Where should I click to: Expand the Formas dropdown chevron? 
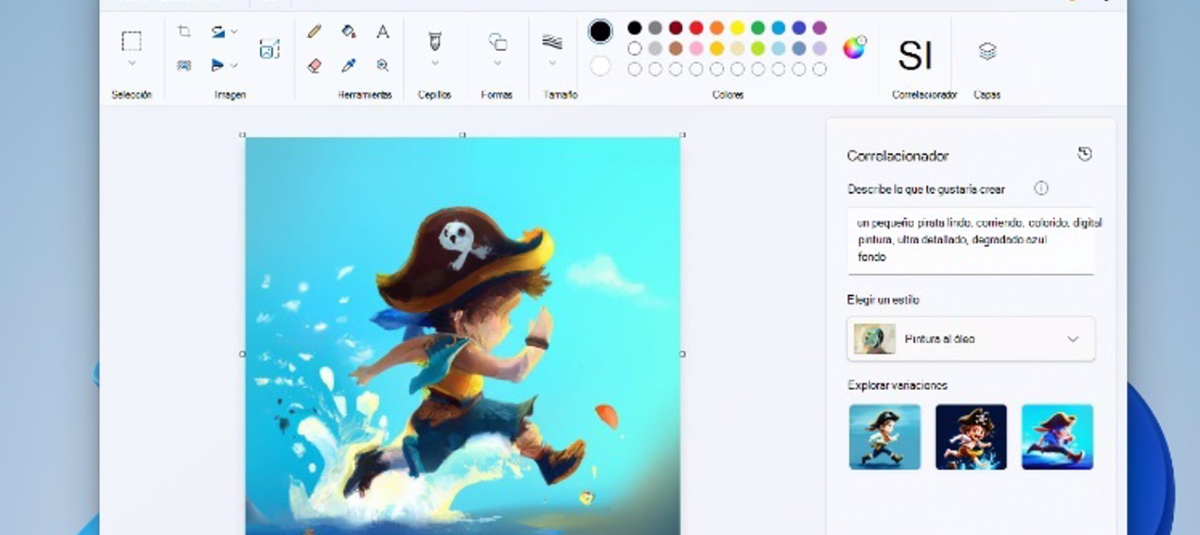[497, 64]
